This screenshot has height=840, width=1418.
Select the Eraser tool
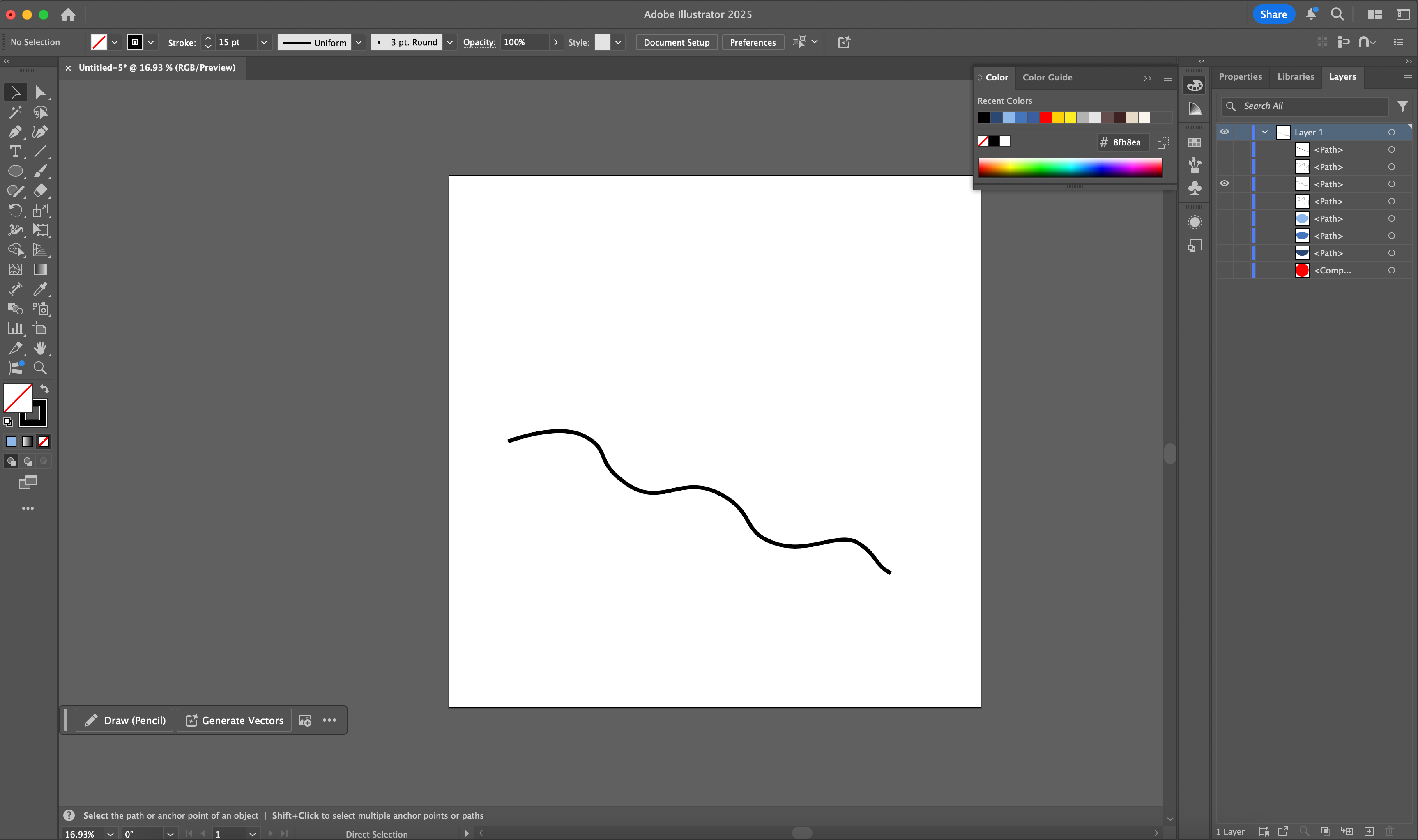click(x=40, y=190)
